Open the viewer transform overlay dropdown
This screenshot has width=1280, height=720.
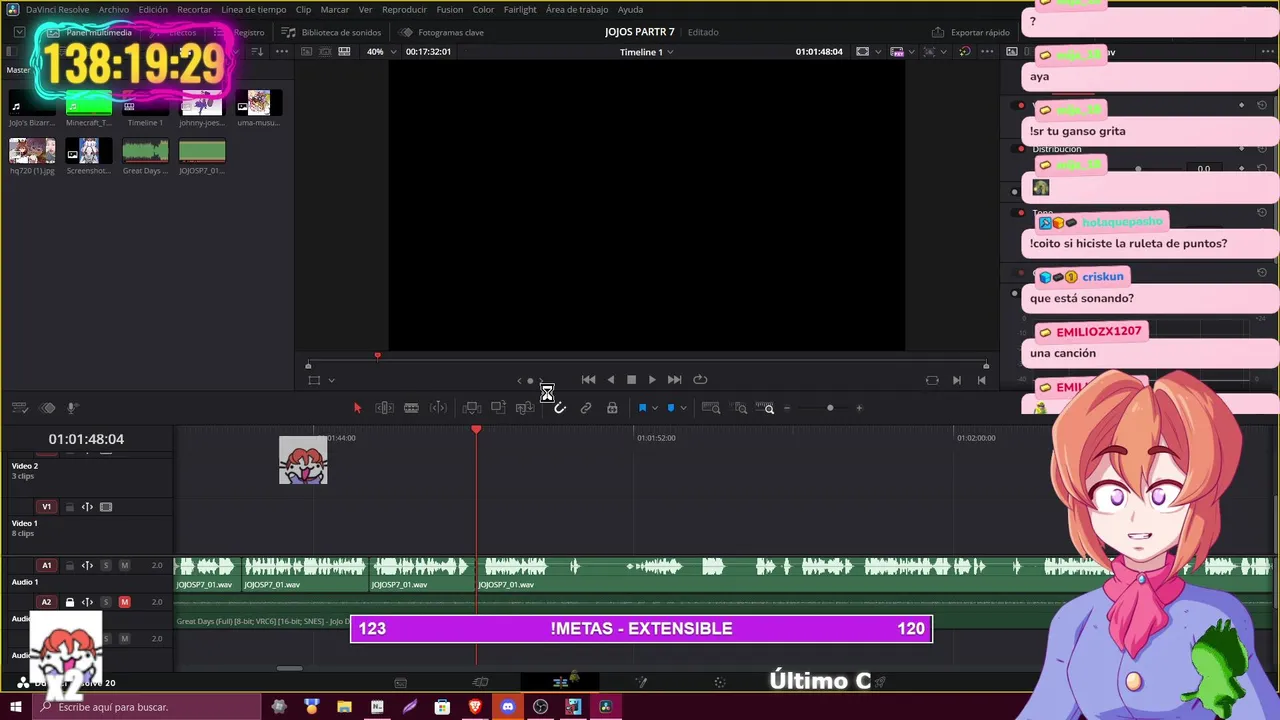331,380
